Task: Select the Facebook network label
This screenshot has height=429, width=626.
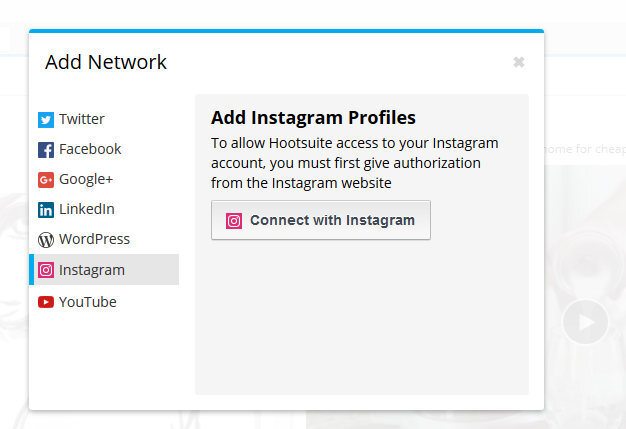Action: [x=90, y=149]
